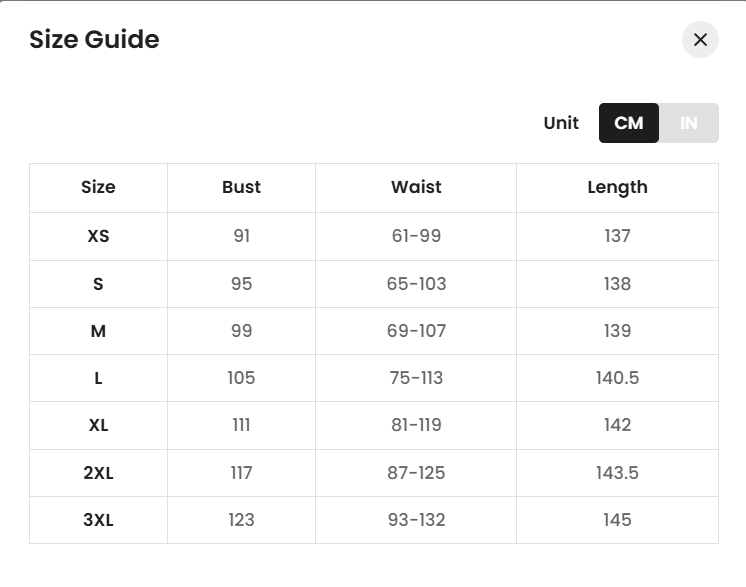The height and width of the screenshot is (587, 746).
Task: Click the Bust column header
Action: 241,187
